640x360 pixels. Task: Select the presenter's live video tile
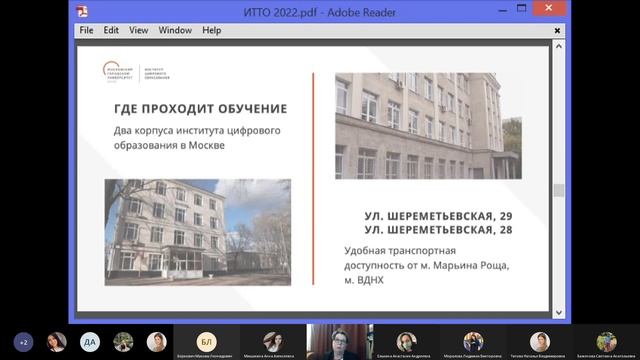(340, 342)
